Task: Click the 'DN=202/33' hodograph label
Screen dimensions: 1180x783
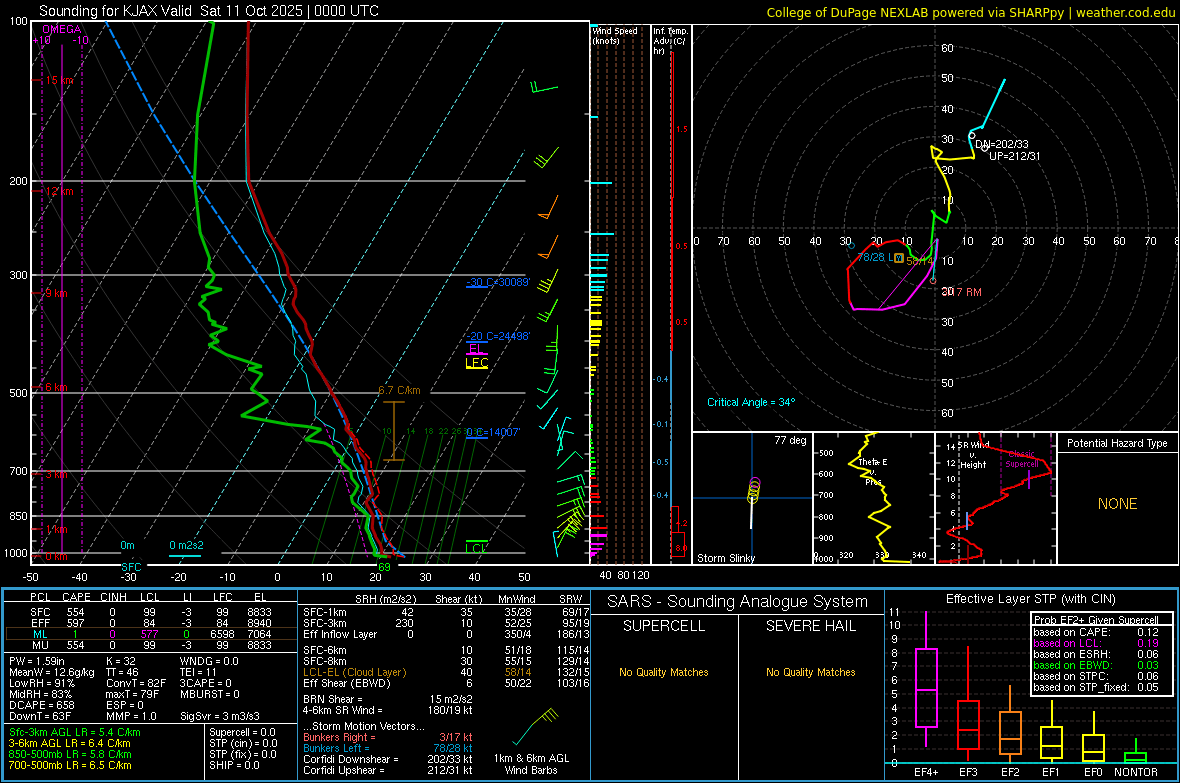Action: (x=1002, y=144)
